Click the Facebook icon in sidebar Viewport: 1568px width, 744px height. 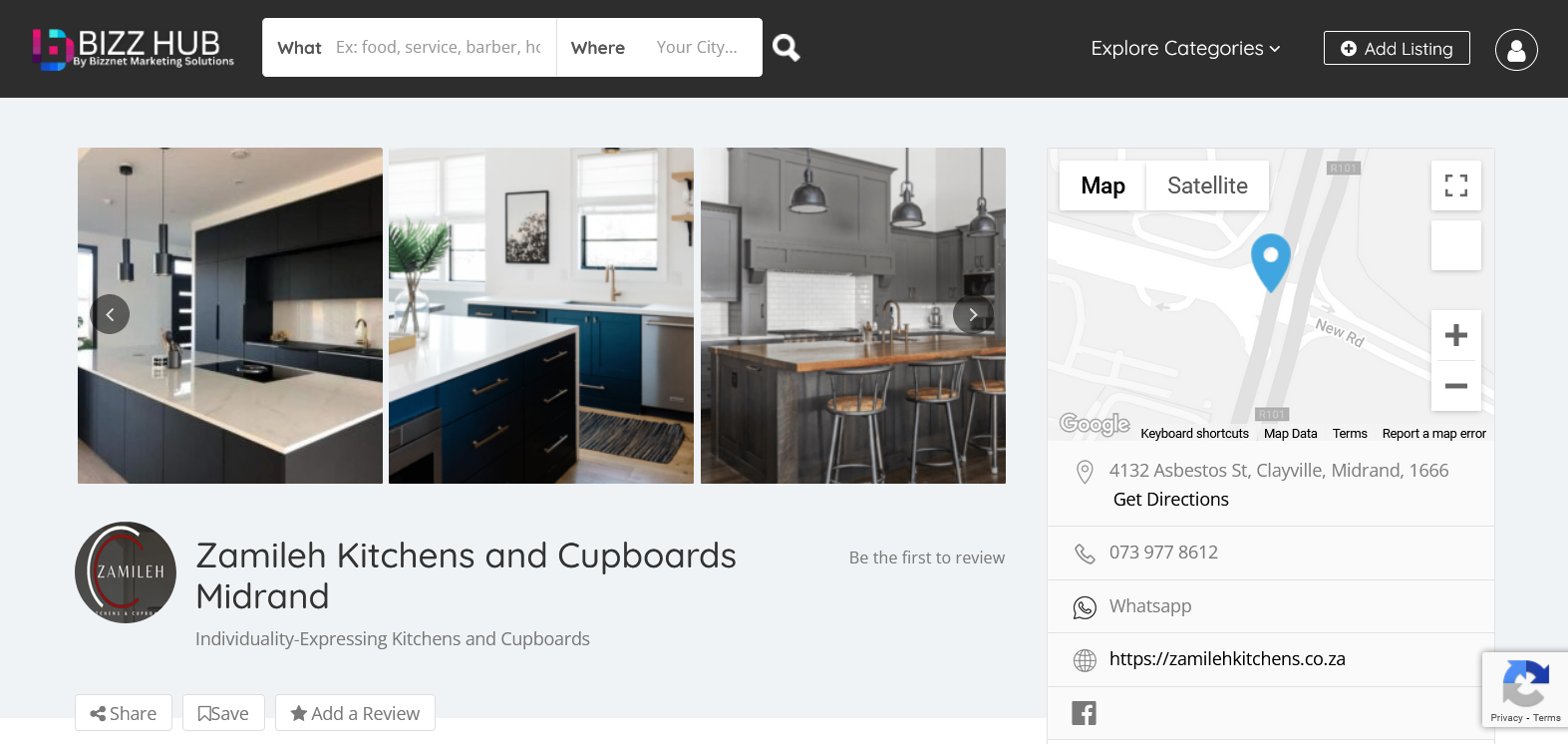click(x=1084, y=713)
